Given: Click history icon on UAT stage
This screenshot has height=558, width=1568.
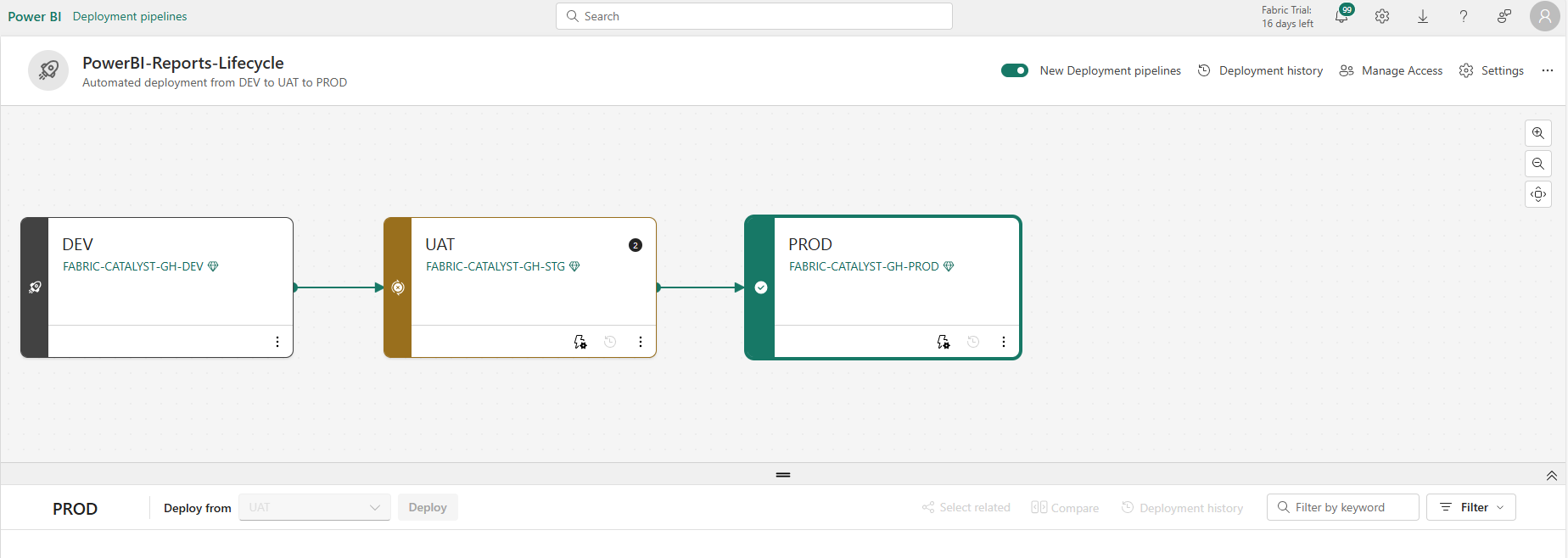Looking at the screenshot, I should coord(610,342).
